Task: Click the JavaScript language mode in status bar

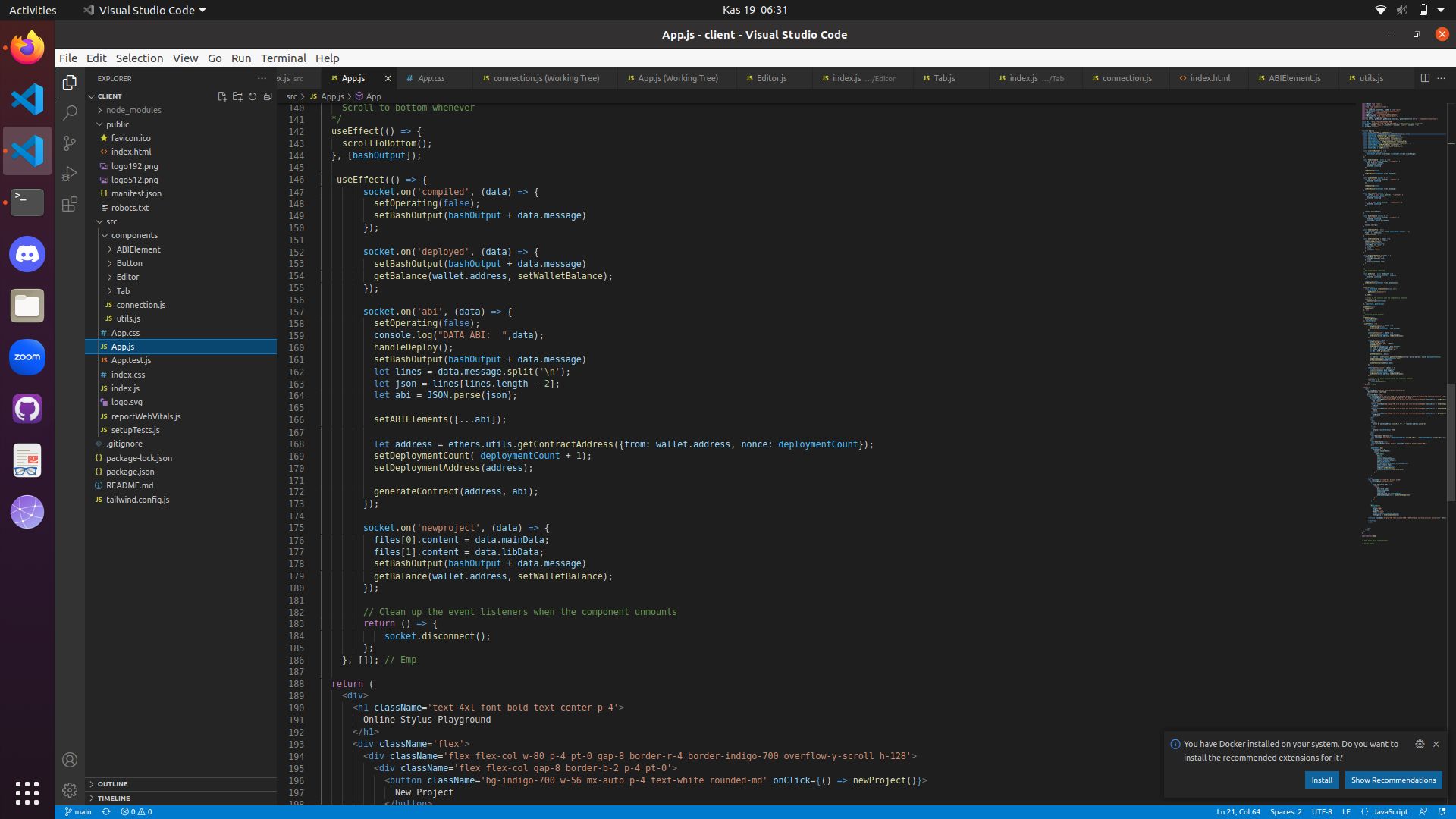Action: (1392, 811)
